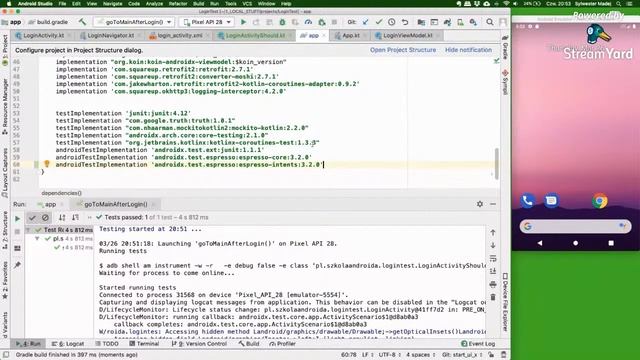Screen dimensions: 640x360
Task: Toggle soft-wrap in console output
Action: coord(493,258)
